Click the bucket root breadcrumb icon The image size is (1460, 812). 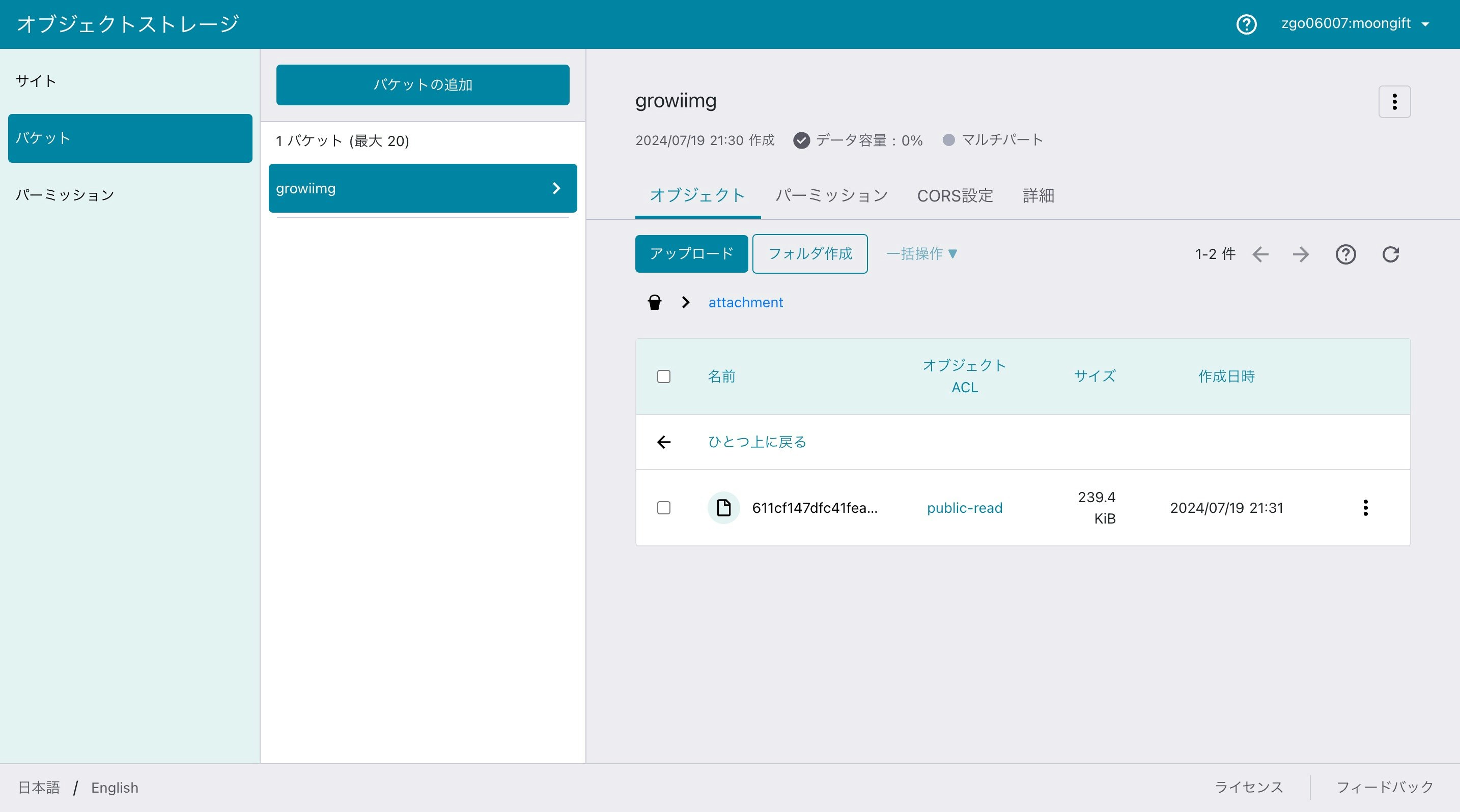point(655,302)
